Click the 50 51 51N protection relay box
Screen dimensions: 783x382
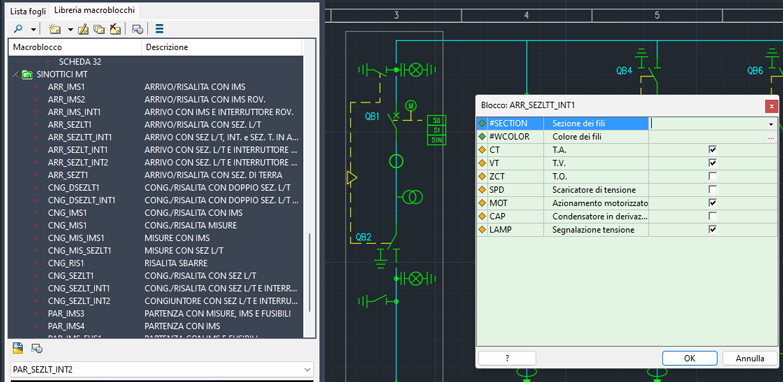436,130
